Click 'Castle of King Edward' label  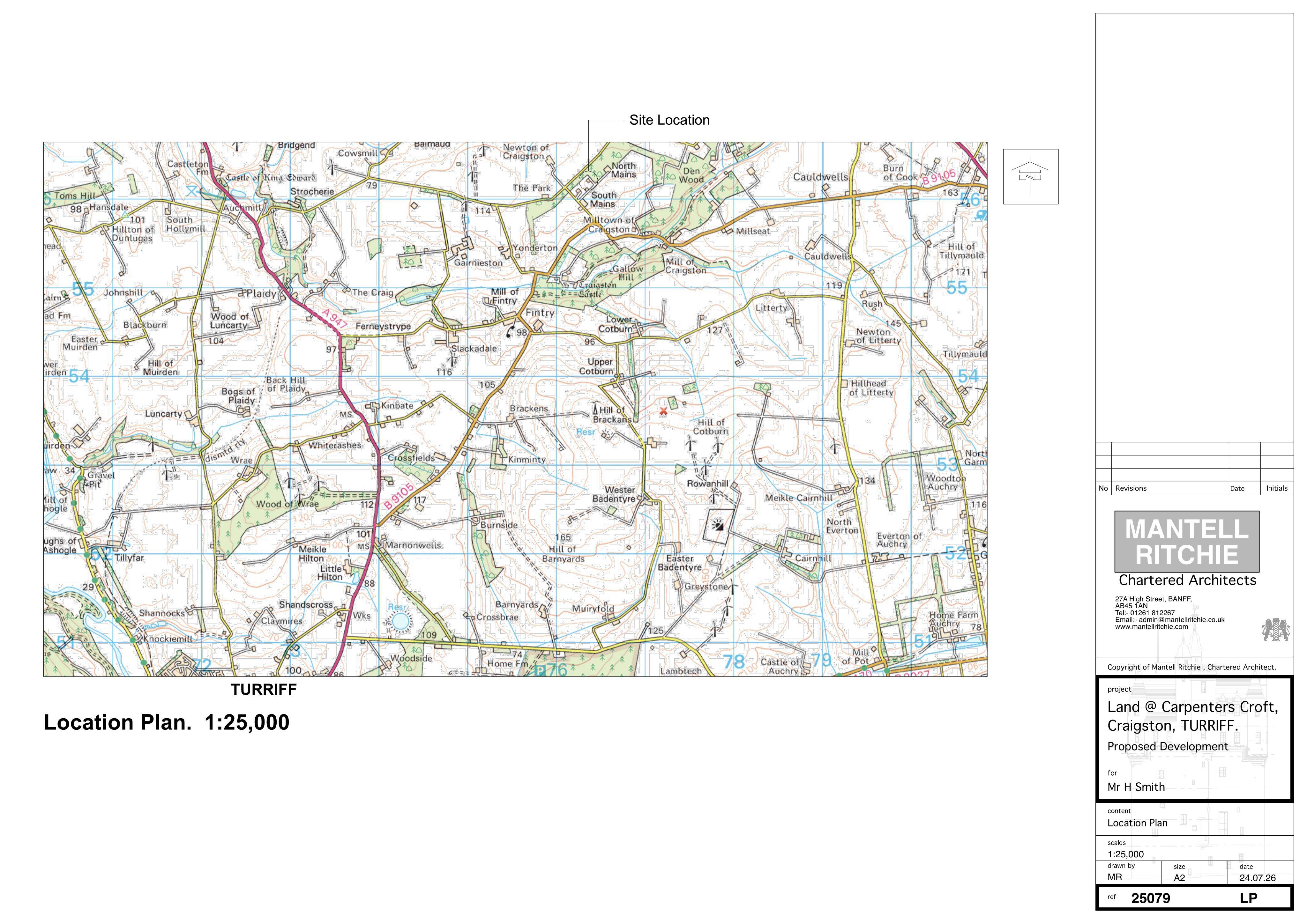(x=270, y=178)
